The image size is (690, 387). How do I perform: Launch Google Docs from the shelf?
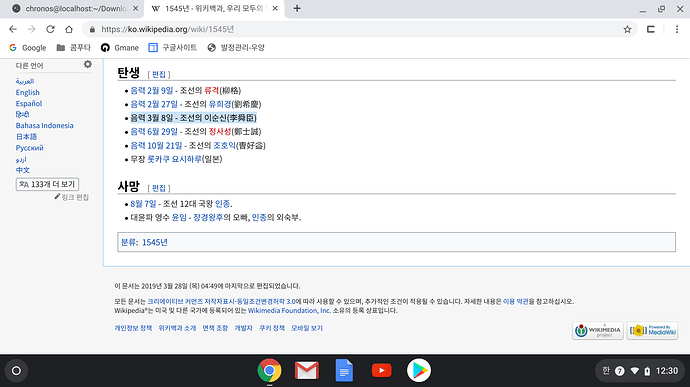point(344,371)
